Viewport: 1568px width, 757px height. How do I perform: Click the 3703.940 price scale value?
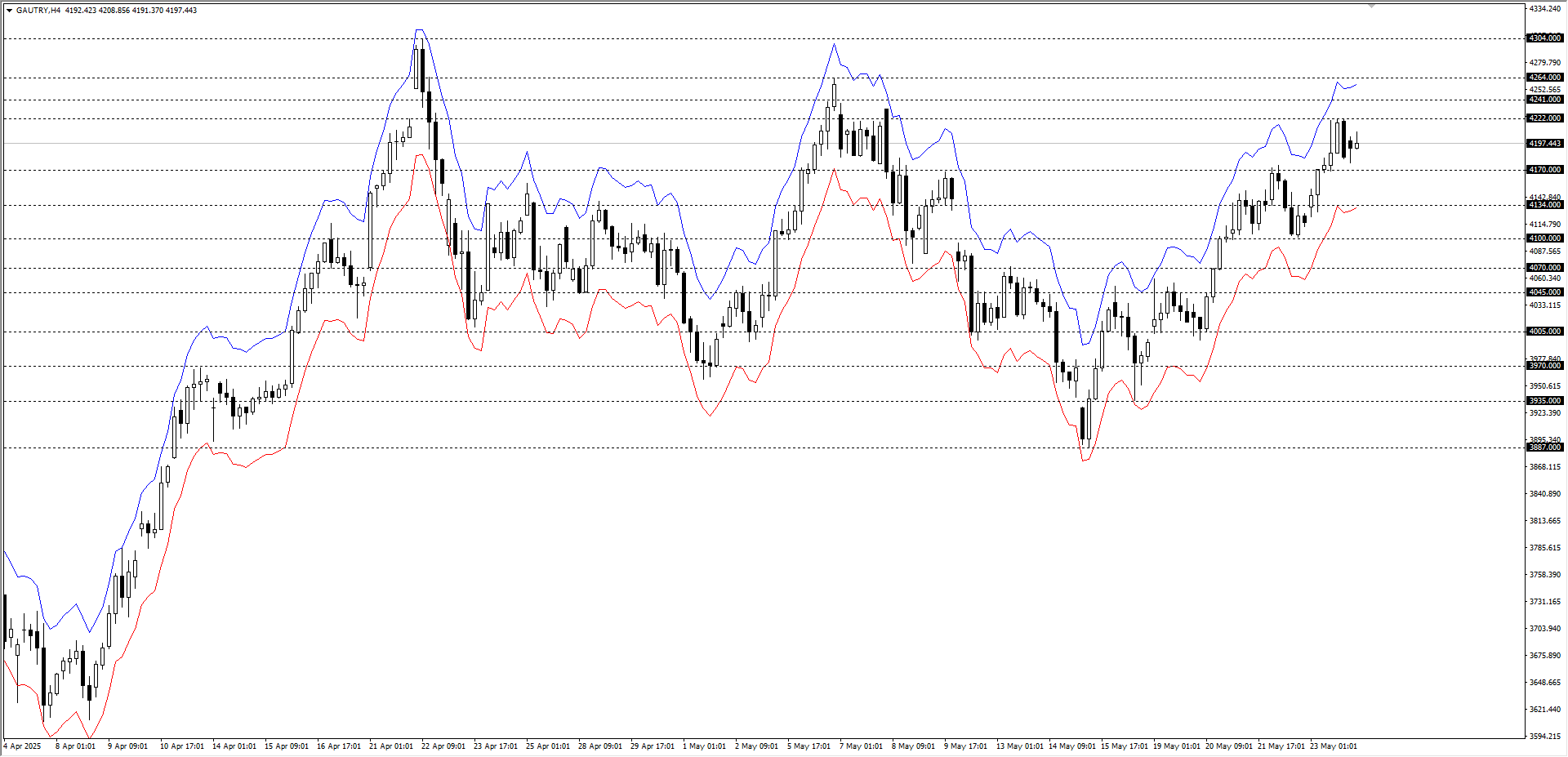tap(1544, 629)
